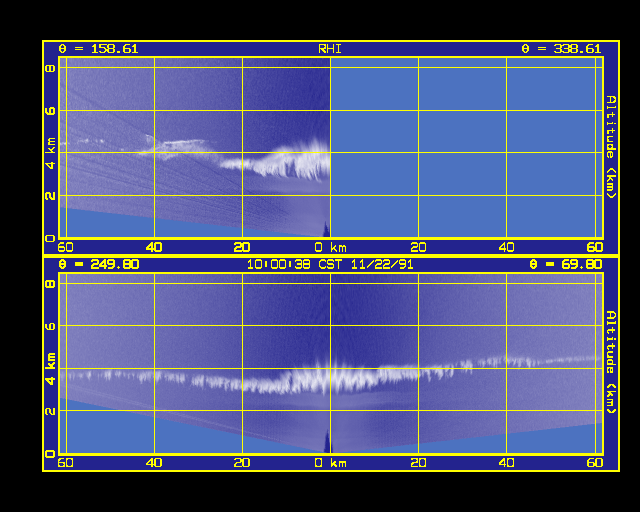The height and width of the screenshot is (512, 640).
Task: Click the "20" range label on the 249.80 side
Action: [242, 463]
